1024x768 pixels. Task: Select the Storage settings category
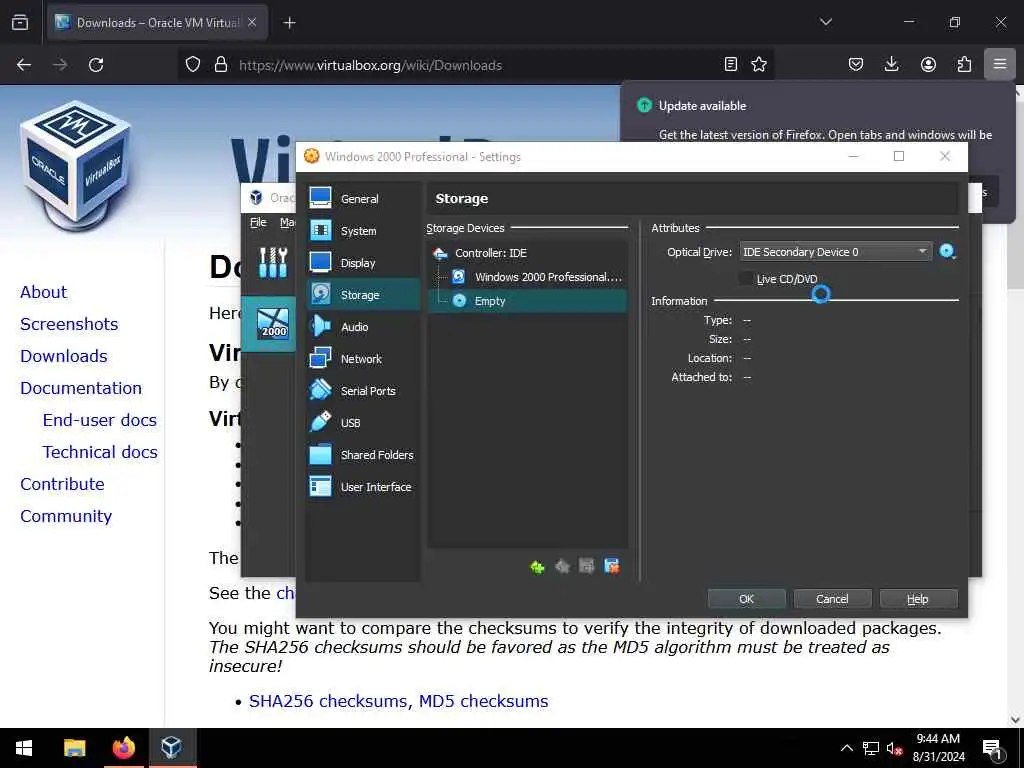point(362,295)
